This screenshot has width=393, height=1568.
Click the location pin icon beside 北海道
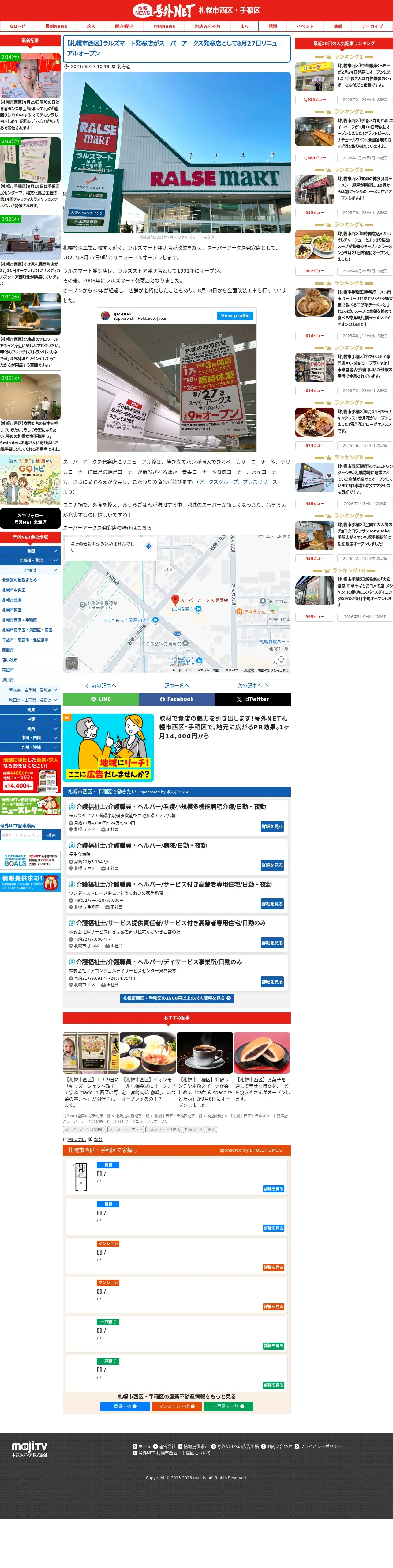(114, 66)
